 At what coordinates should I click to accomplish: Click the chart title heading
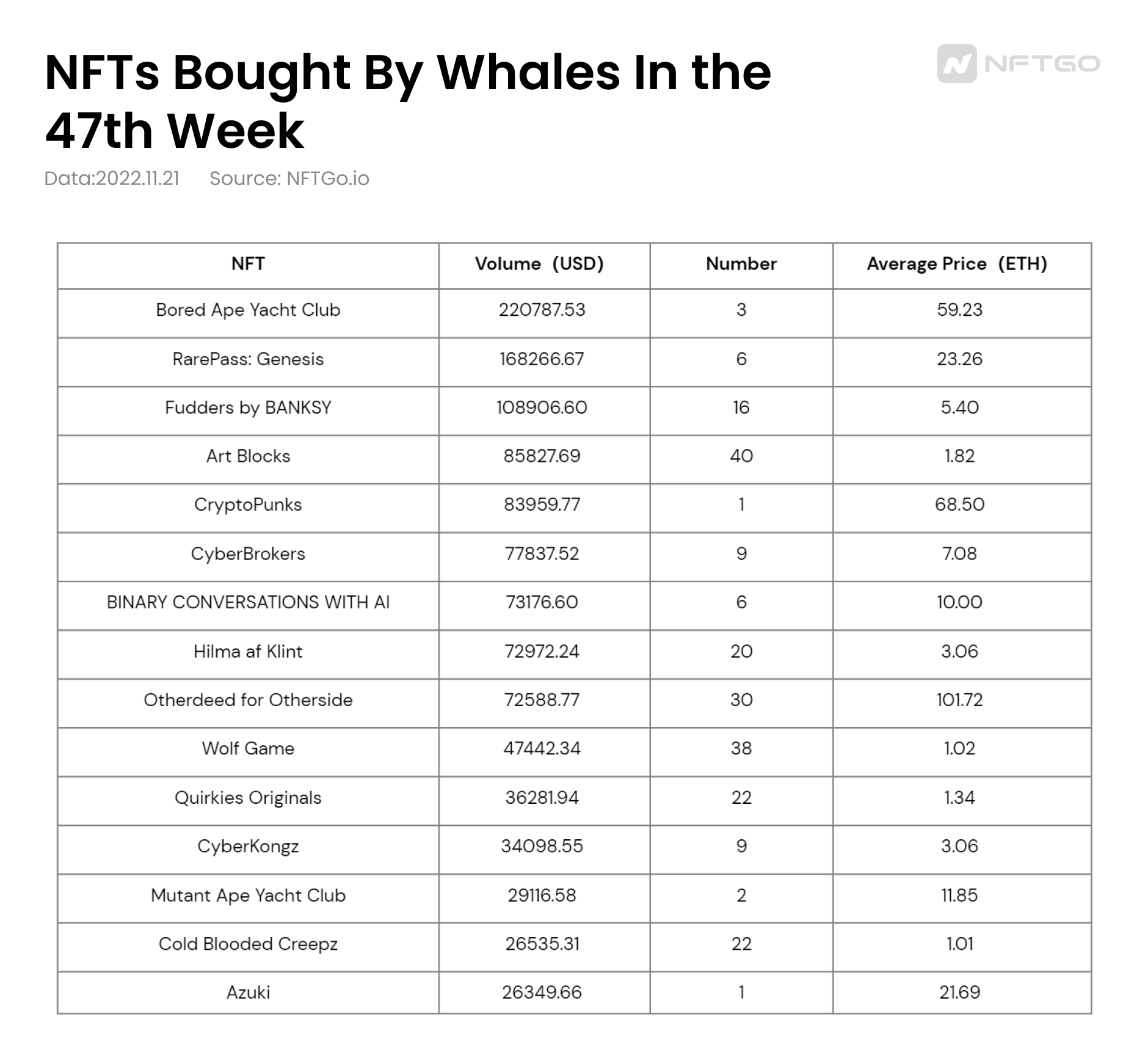pyautogui.click(x=407, y=101)
